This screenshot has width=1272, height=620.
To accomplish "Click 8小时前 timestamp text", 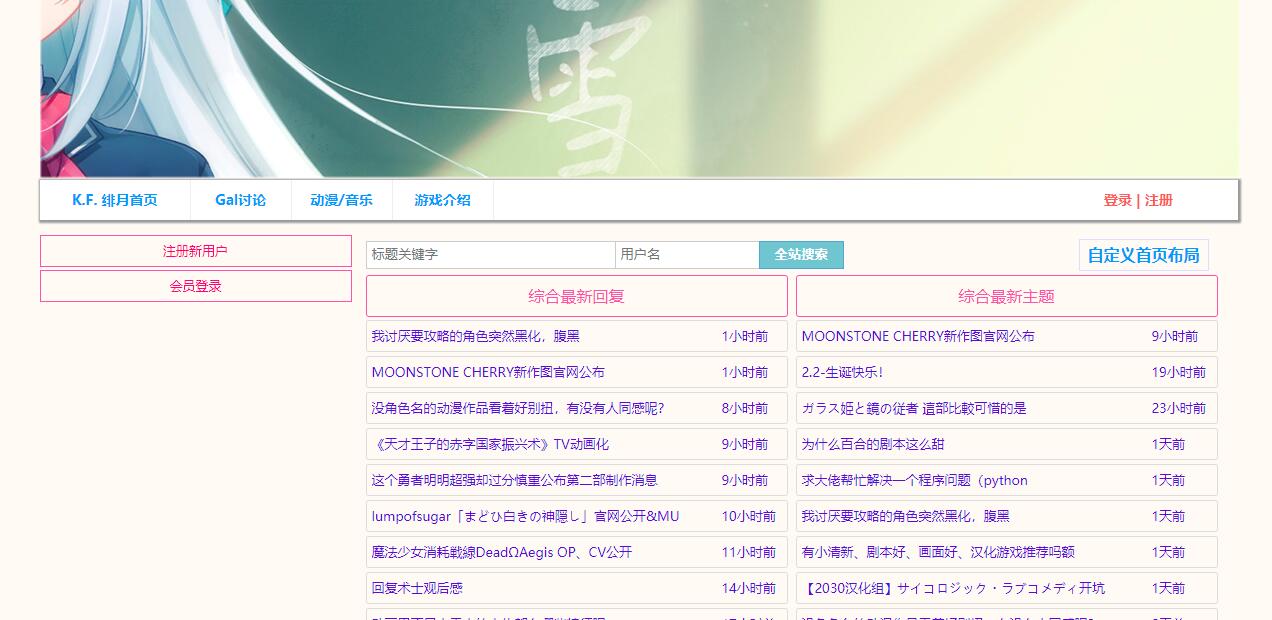I will tap(745, 408).
